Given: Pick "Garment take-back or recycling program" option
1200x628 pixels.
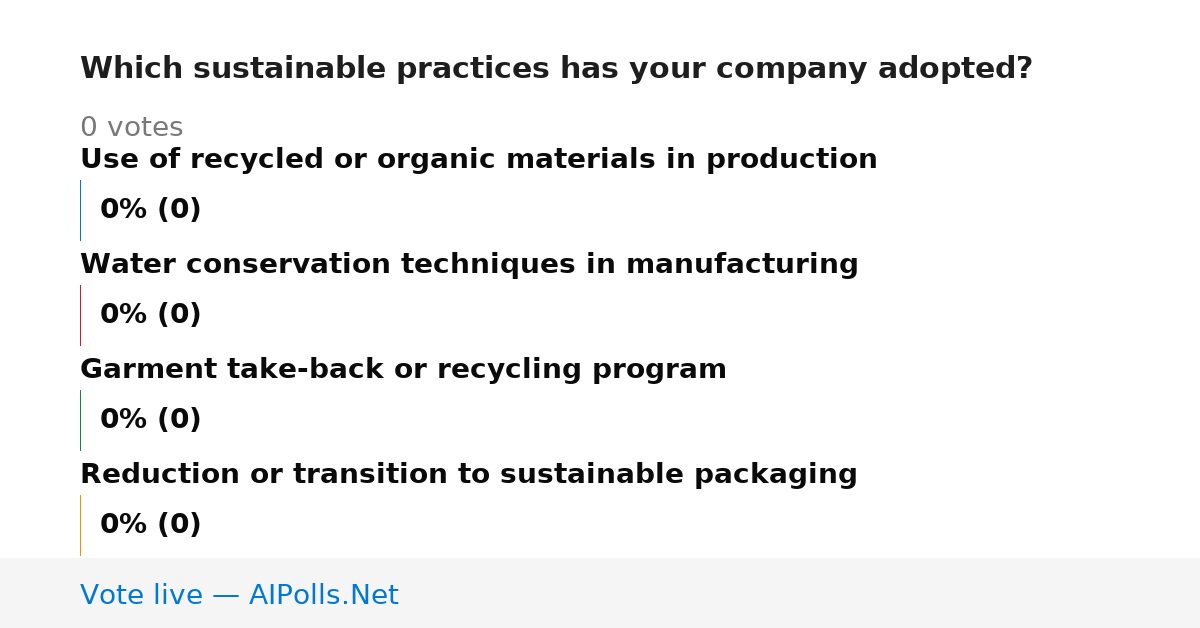Looking at the screenshot, I should pos(403,370).
